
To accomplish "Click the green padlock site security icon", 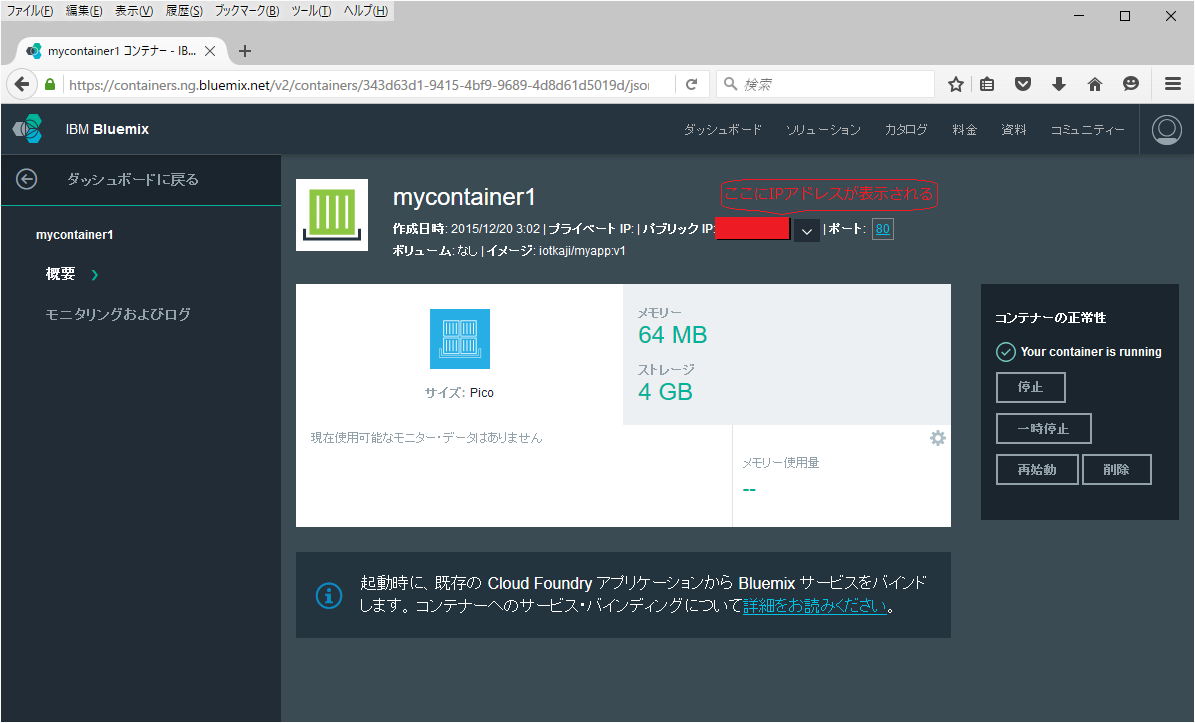I will click(x=50, y=85).
